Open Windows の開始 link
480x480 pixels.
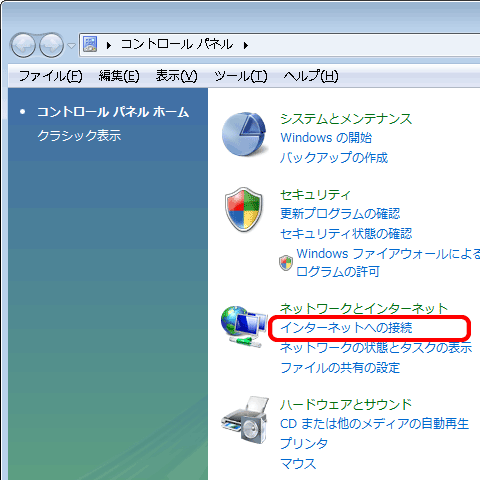click(x=326, y=138)
